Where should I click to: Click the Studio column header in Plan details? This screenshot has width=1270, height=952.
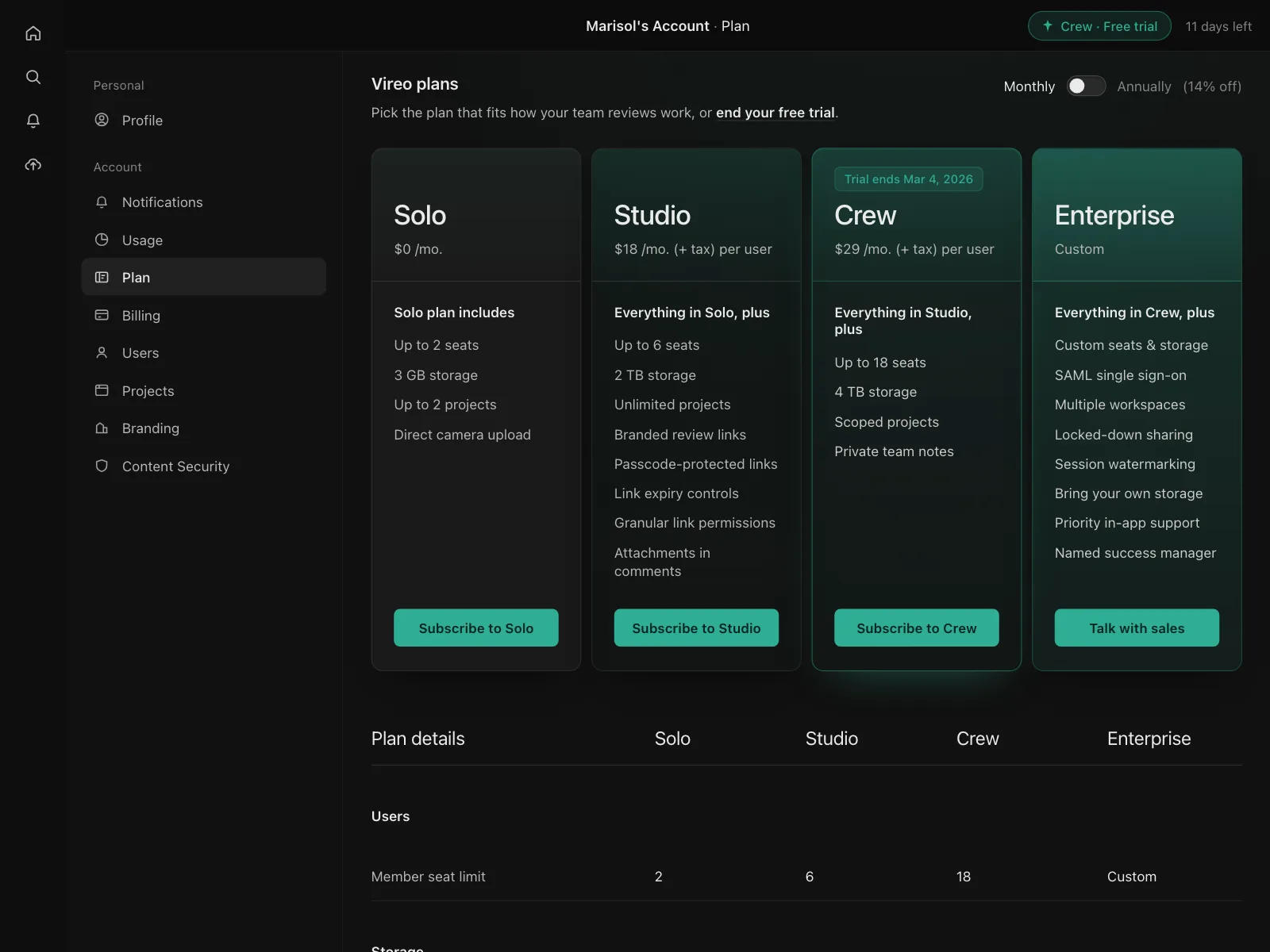coord(832,739)
